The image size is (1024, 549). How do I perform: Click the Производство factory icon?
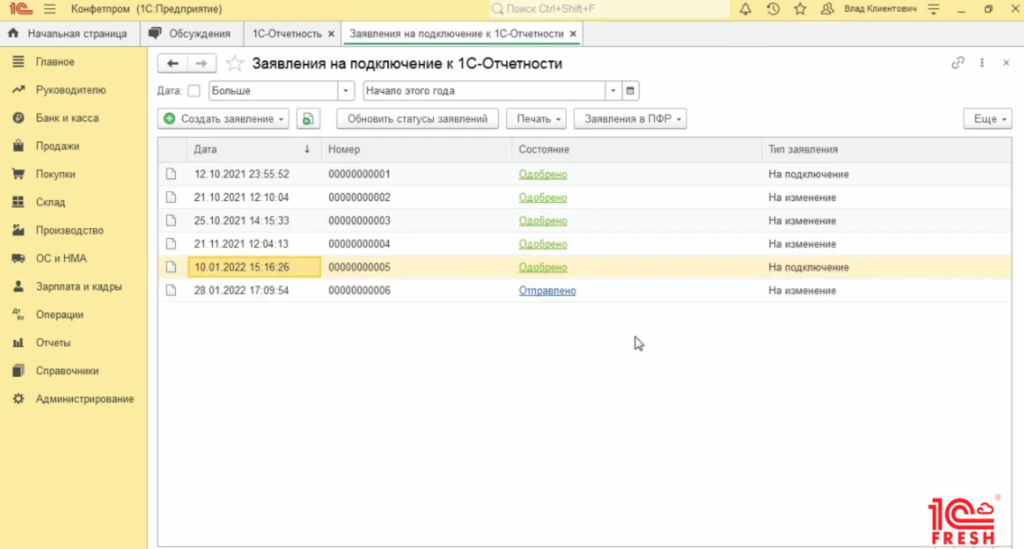18,230
